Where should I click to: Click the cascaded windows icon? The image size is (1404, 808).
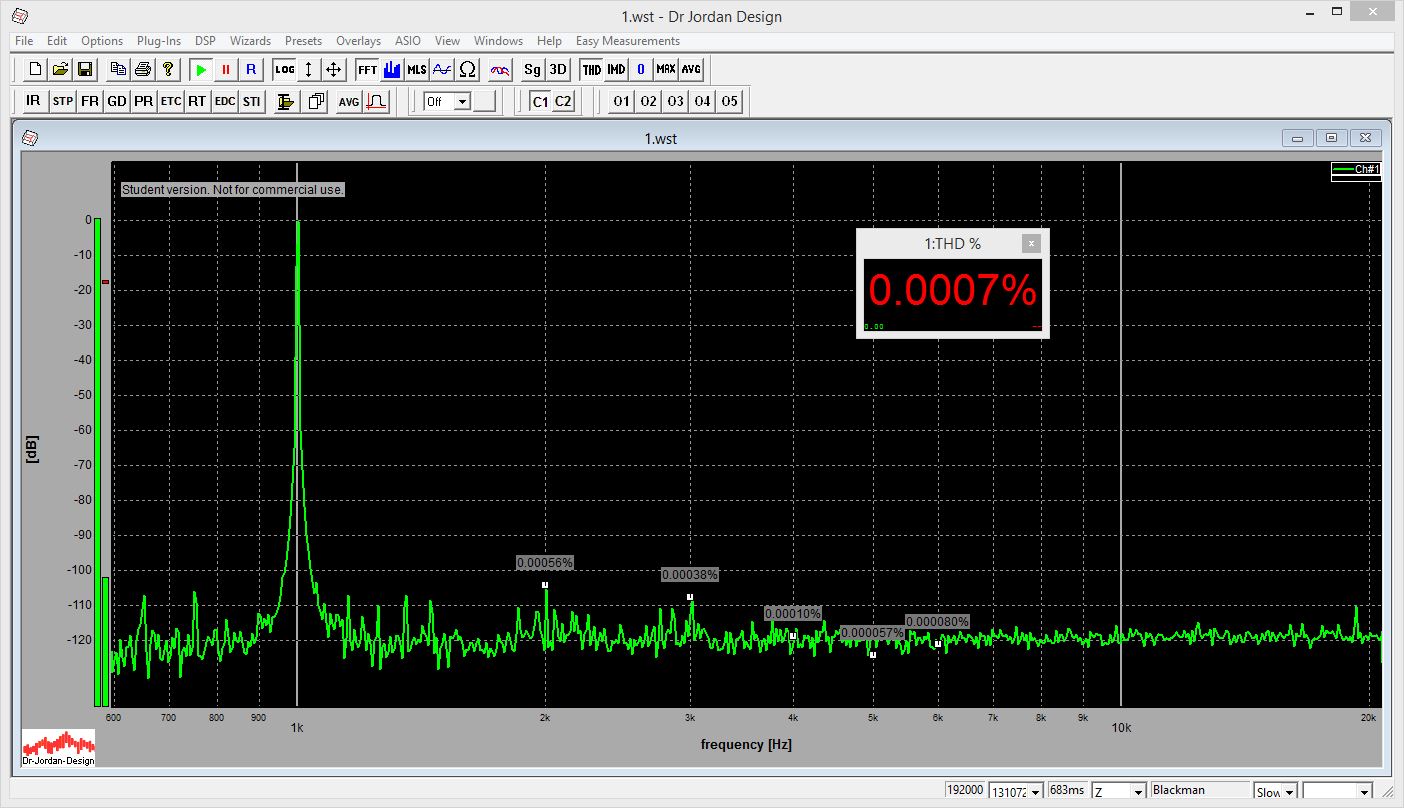[317, 101]
